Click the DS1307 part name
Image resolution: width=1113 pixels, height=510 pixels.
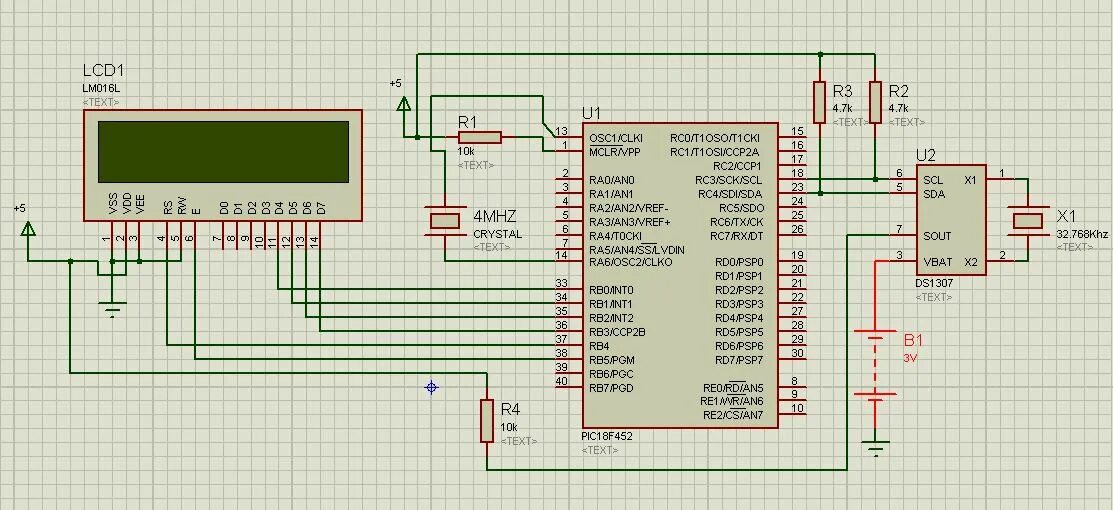(934, 283)
